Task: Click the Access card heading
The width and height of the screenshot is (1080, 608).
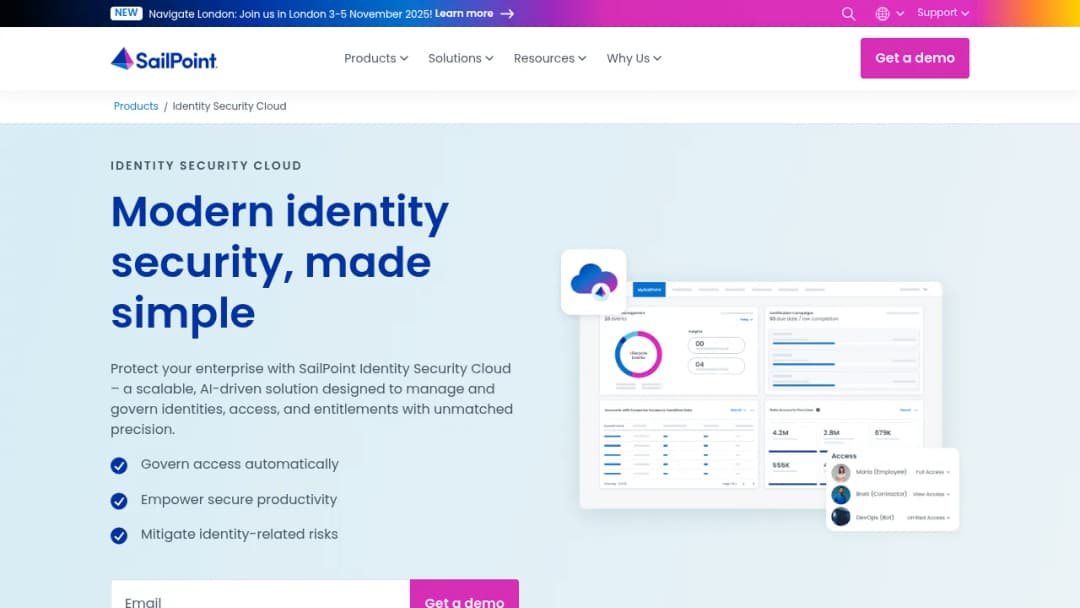Action: pos(844,456)
